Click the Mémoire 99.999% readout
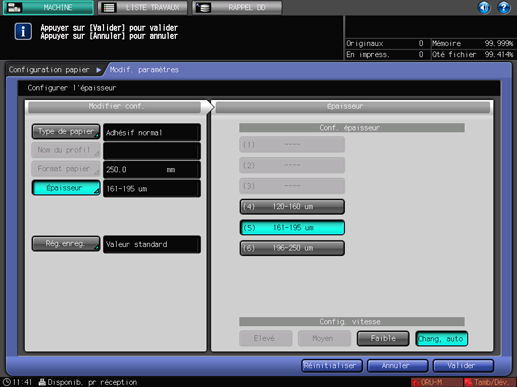 click(x=473, y=43)
